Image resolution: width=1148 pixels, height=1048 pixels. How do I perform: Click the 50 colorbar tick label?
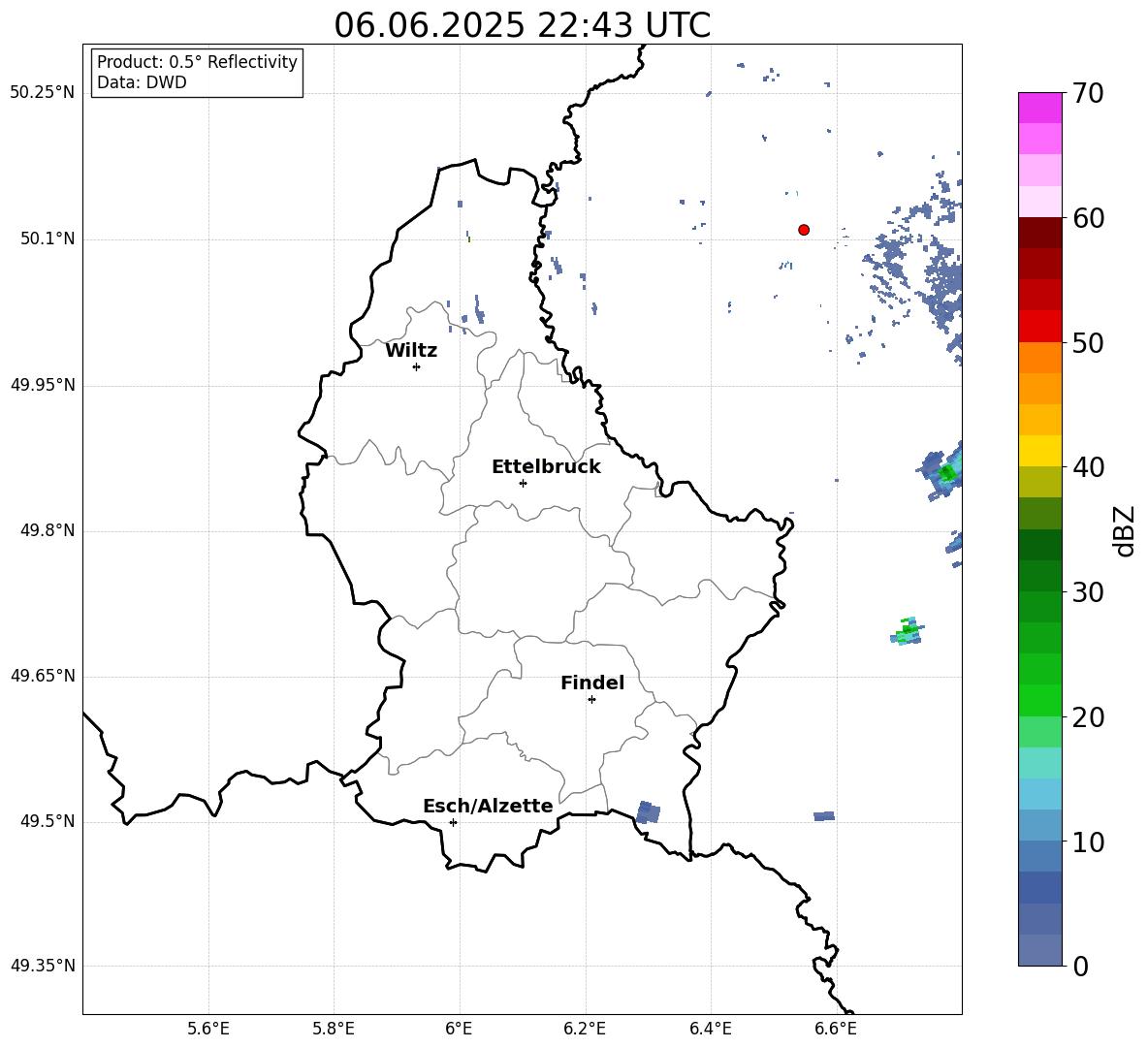pyautogui.click(x=1087, y=342)
